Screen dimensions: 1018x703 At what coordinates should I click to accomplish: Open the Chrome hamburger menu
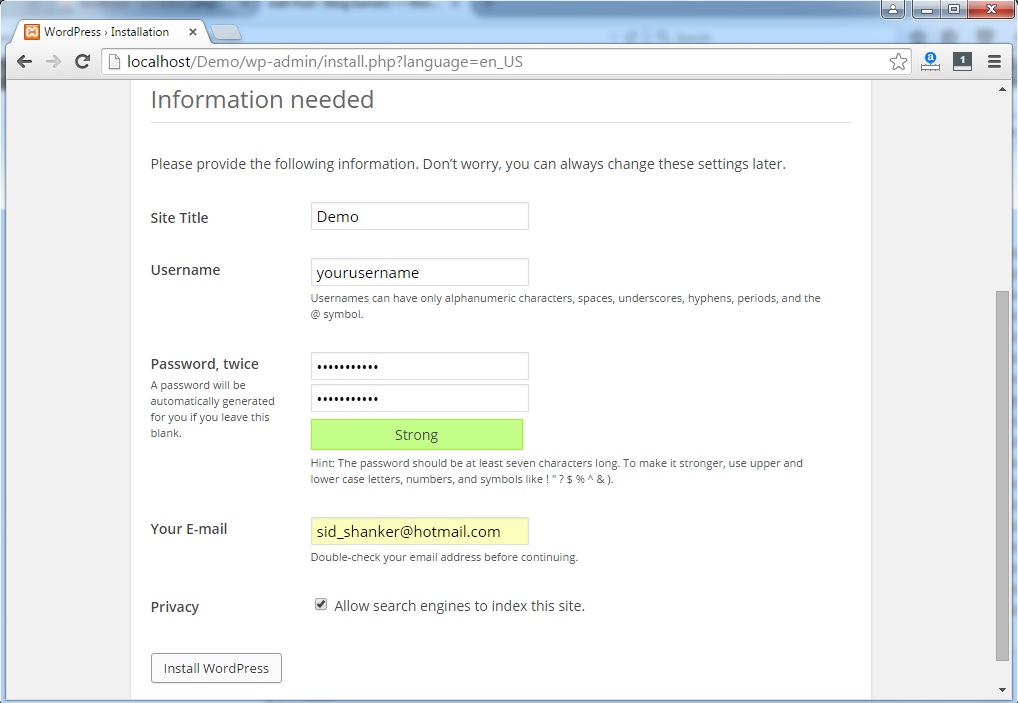click(994, 62)
